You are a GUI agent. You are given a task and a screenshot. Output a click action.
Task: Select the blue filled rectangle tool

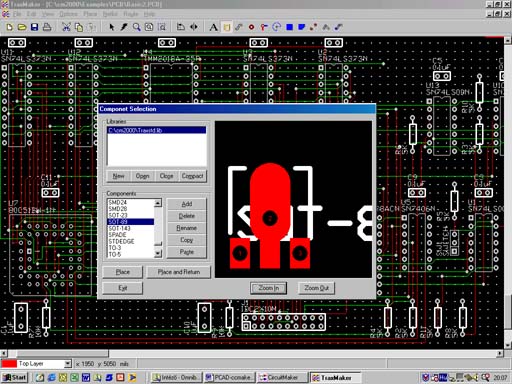tap(289, 27)
